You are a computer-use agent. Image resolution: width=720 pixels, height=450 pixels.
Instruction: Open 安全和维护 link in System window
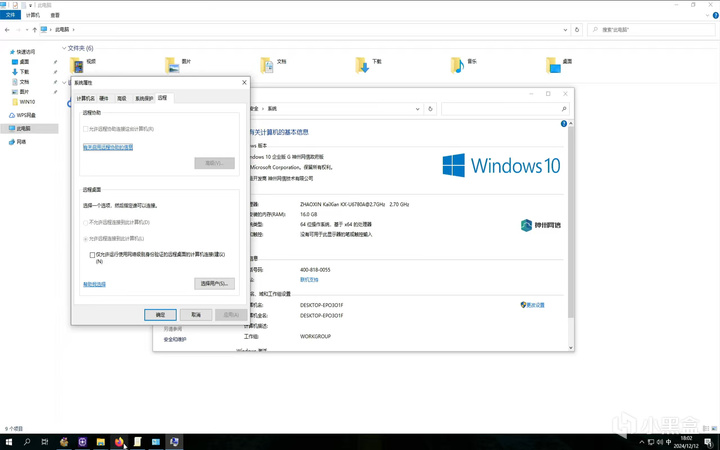click(x=175, y=339)
